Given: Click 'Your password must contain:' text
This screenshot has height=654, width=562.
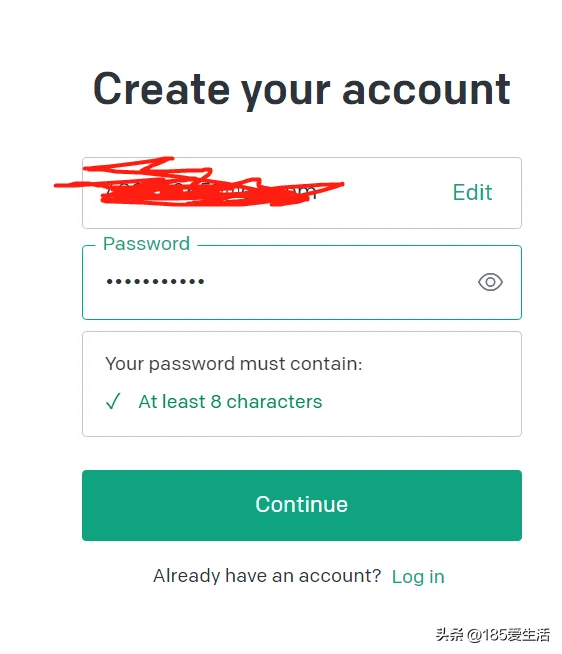Looking at the screenshot, I should click(234, 364).
